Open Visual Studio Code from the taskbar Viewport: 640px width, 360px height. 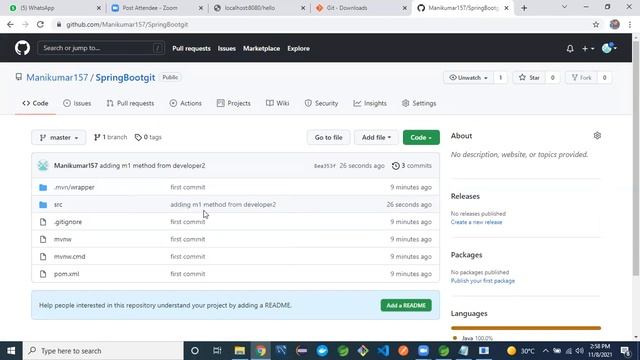click(x=383, y=351)
